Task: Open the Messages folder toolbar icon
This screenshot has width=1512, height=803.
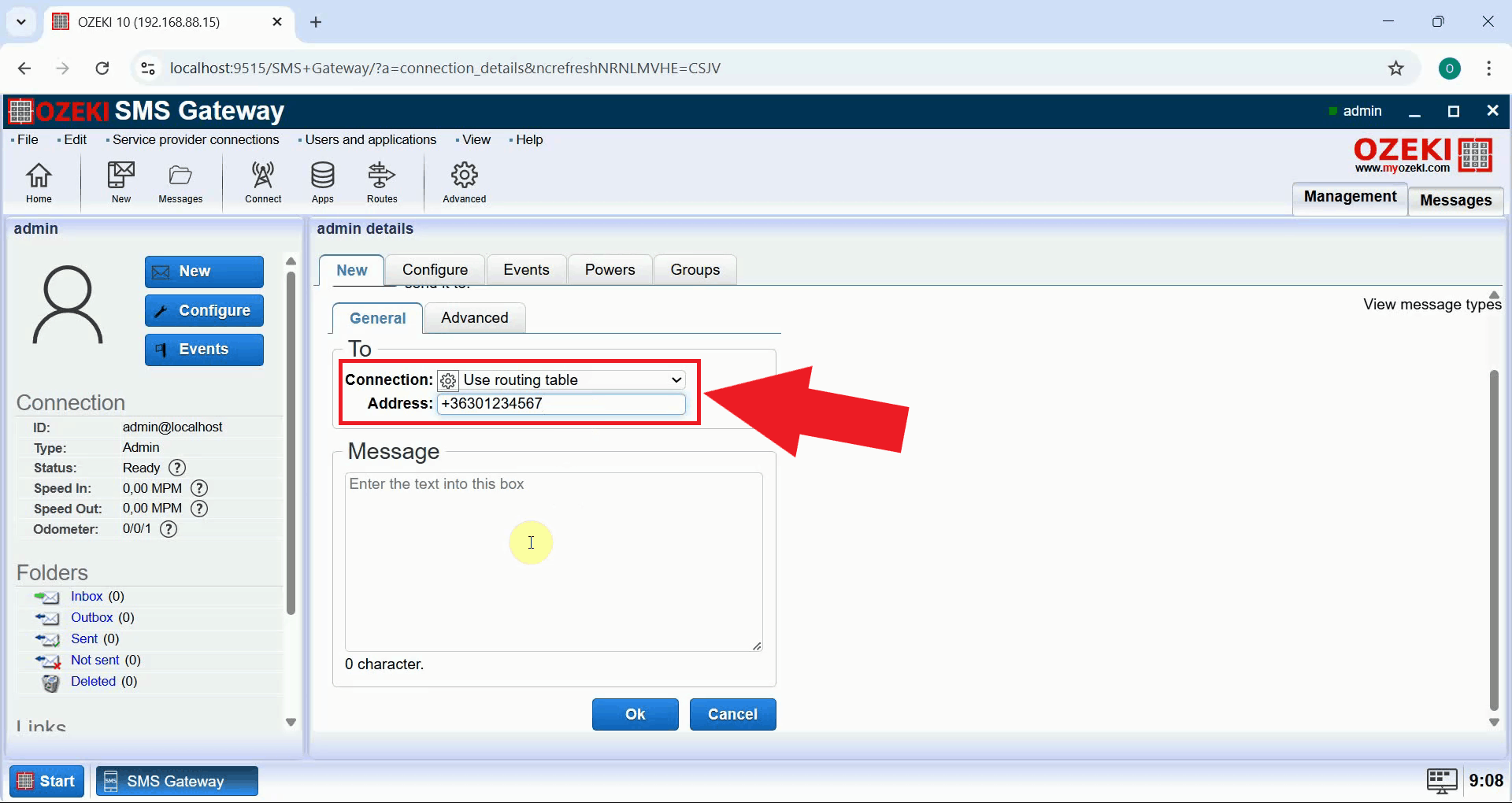Action: pos(180,182)
